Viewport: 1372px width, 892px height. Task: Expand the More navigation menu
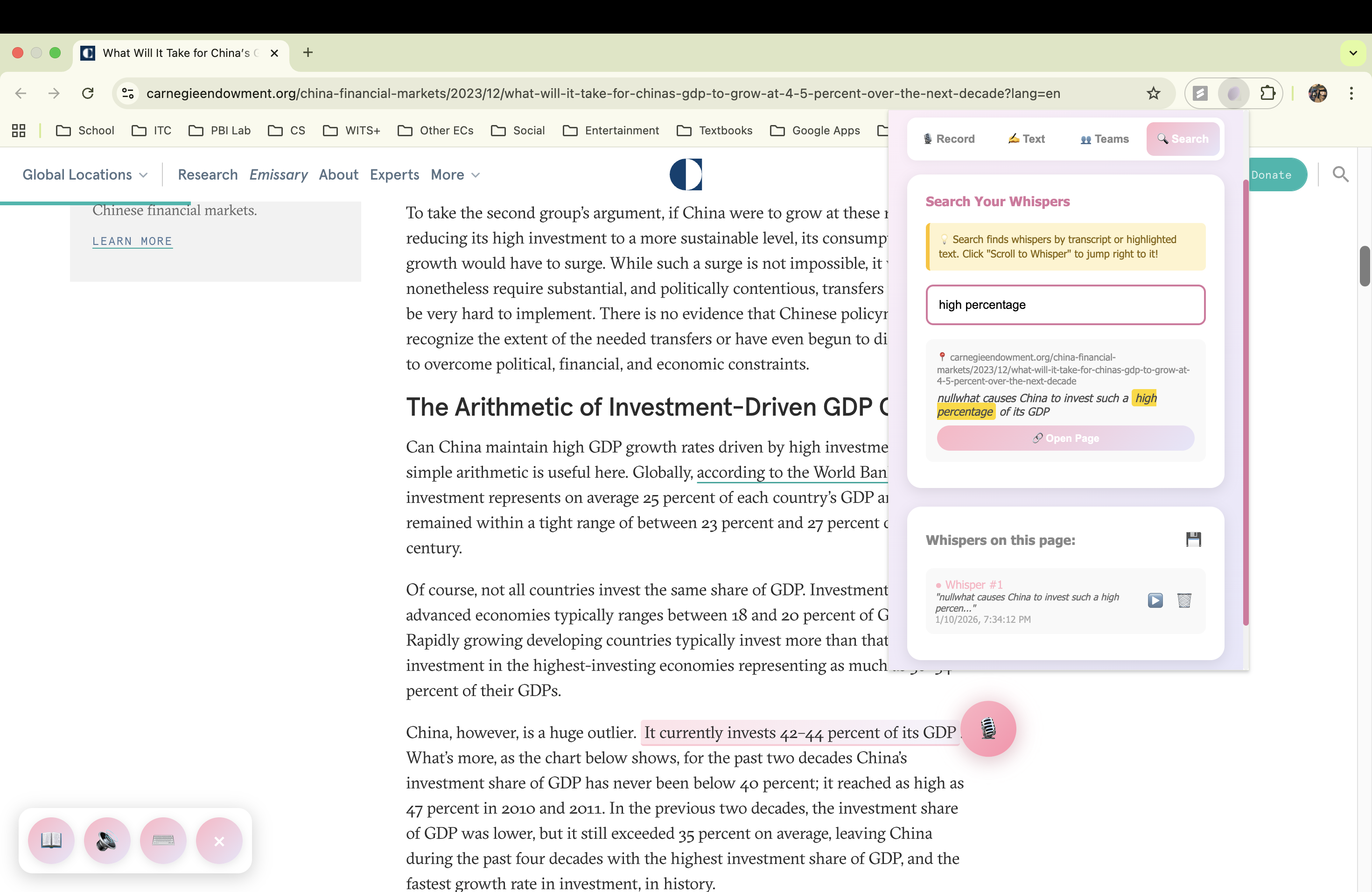[x=455, y=174]
